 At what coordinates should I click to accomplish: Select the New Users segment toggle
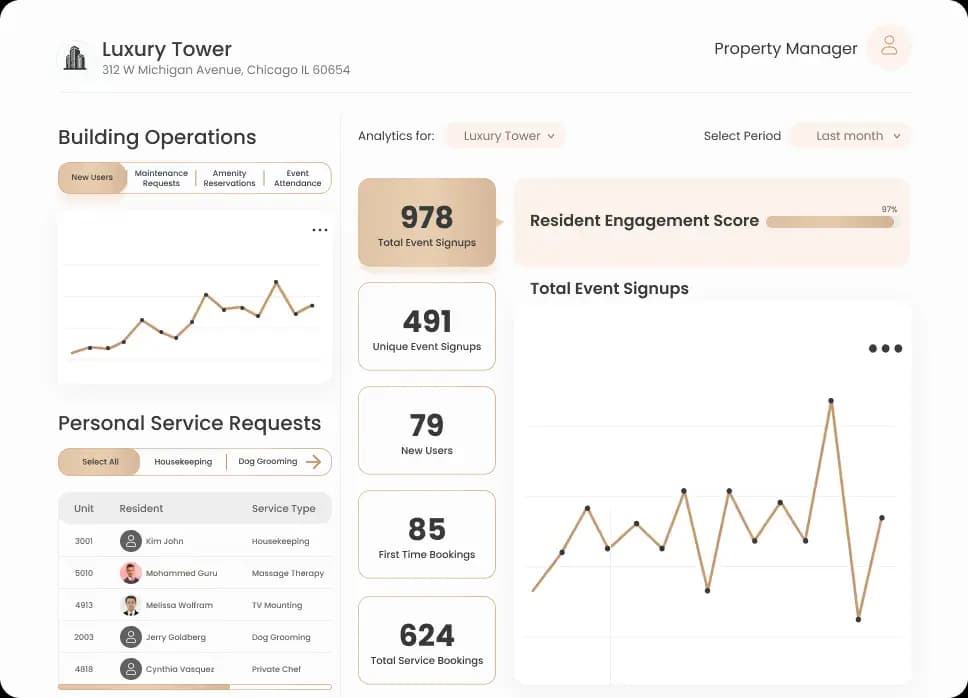pyautogui.click(x=92, y=178)
